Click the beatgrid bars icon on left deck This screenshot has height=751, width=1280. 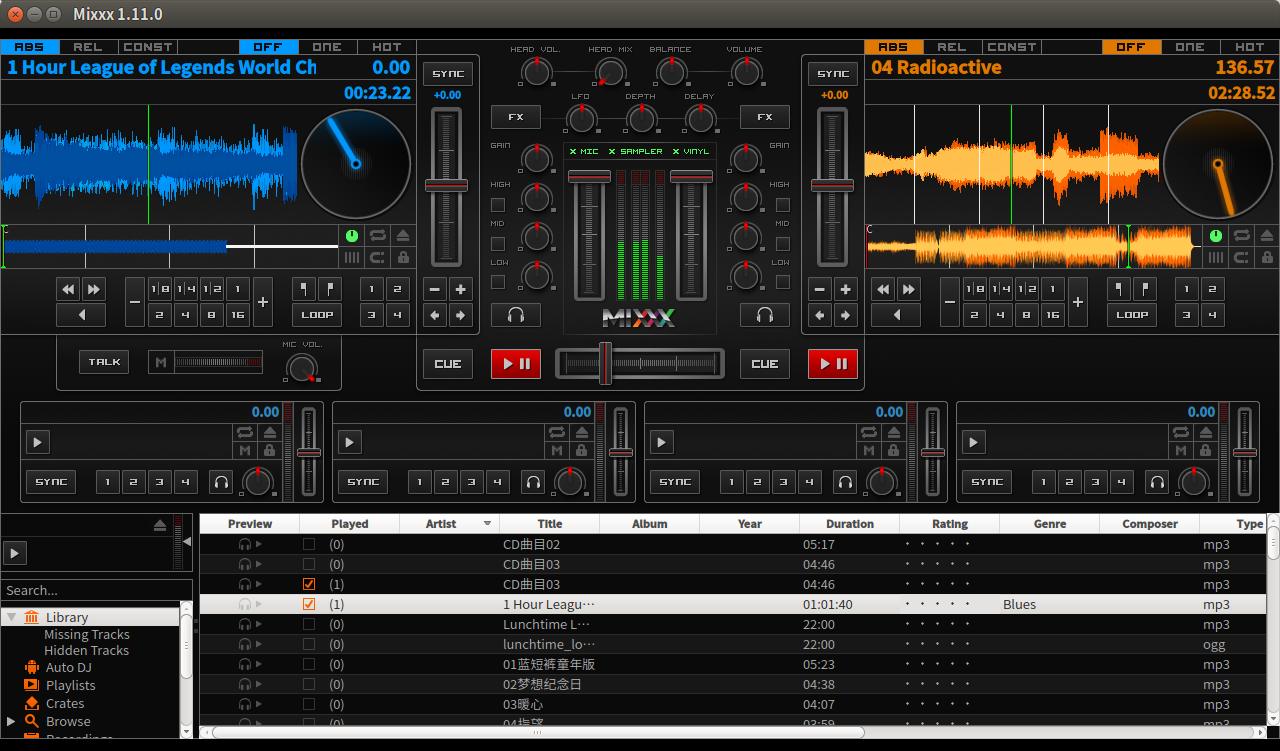click(x=352, y=257)
